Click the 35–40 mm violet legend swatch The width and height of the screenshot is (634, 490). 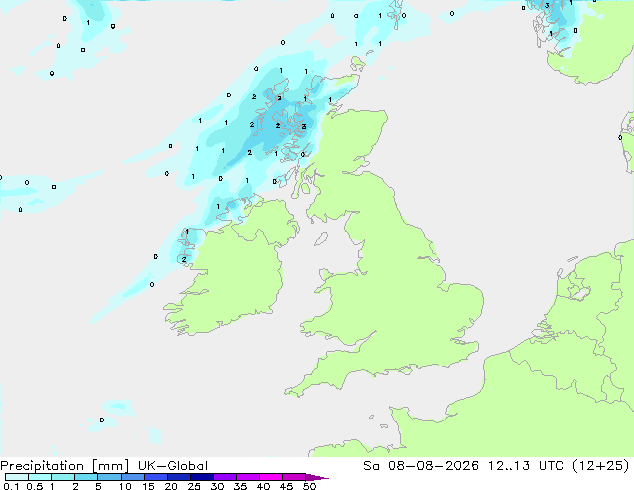tap(247, 477)
